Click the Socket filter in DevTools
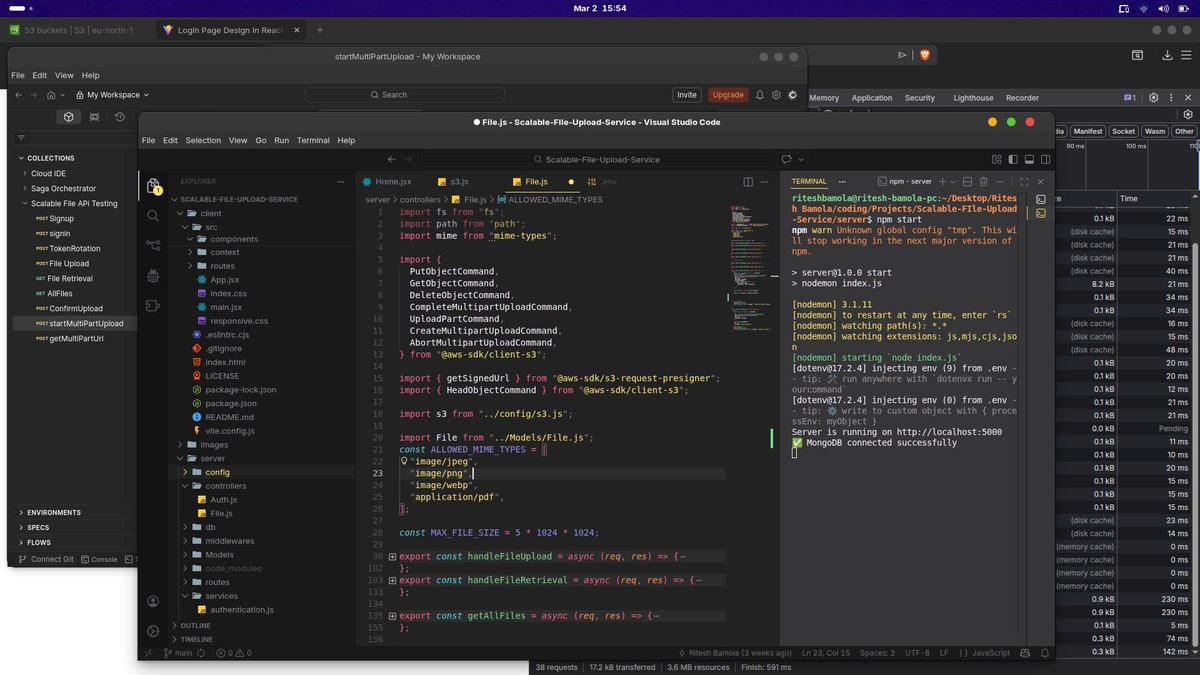The width and height of the screenshot is (1200, 675). pyautogui.click(x=1123, y=131)
